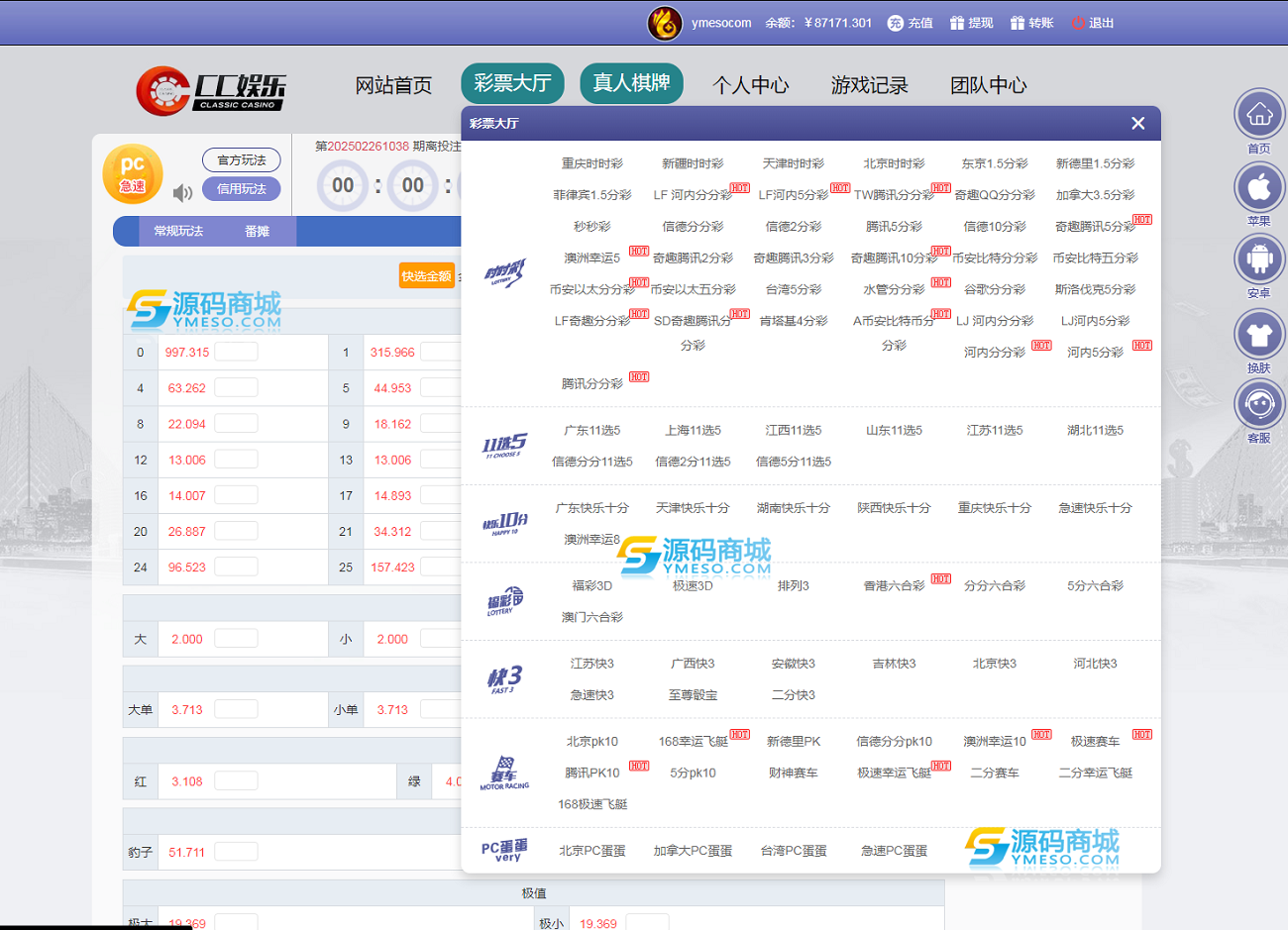1288x930 pixels.
Task: Open 至尊骰宝 game
Action: pos(693,695)
